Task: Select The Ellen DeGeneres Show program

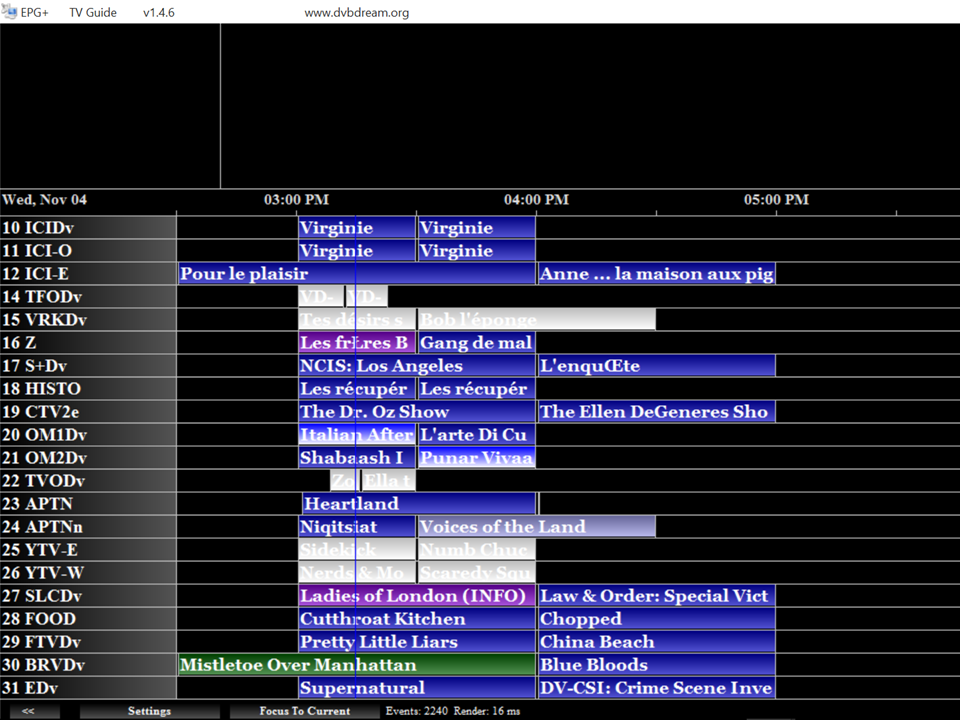Action: [656, 412]
